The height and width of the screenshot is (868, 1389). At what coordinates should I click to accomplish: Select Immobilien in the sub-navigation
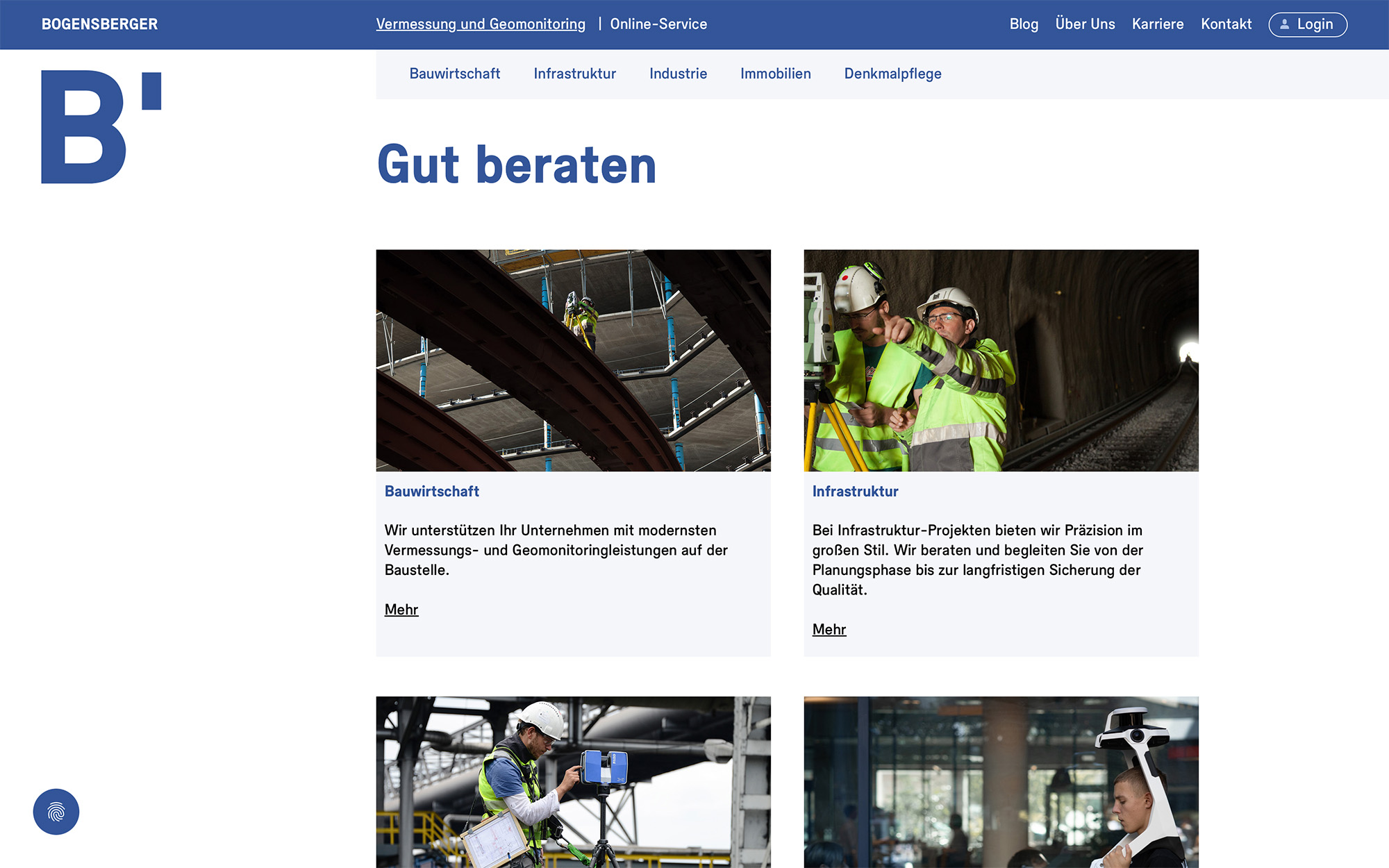[775, 74]
